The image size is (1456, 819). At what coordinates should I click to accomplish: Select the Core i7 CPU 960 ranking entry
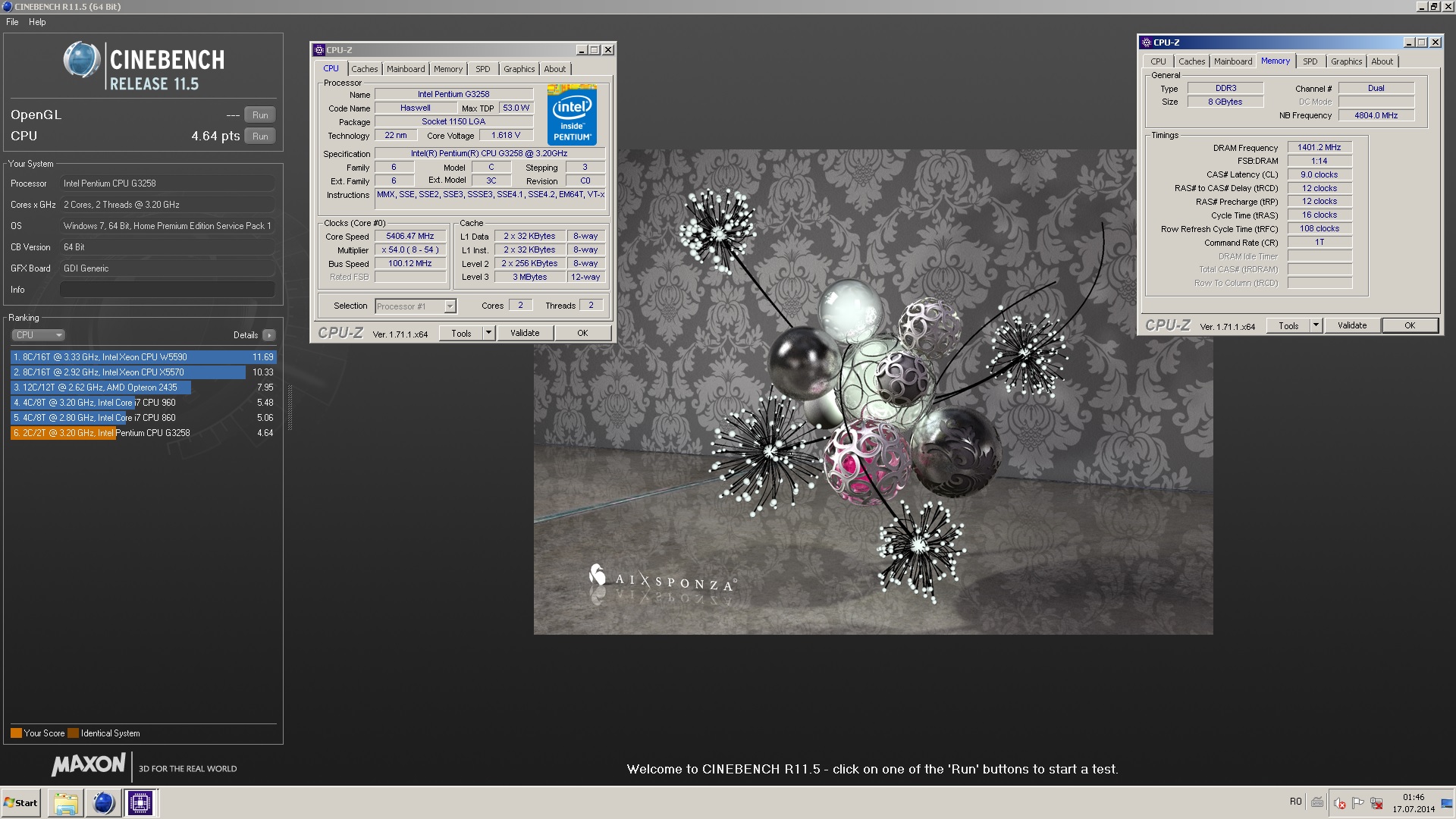click(143, 403)
